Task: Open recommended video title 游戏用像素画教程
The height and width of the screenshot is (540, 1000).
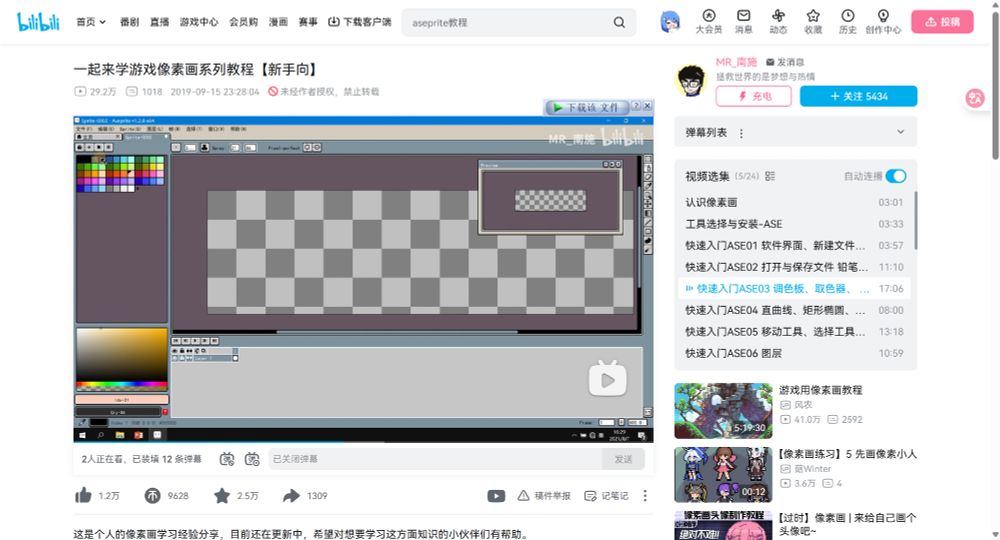Action: tap(820, 390)
